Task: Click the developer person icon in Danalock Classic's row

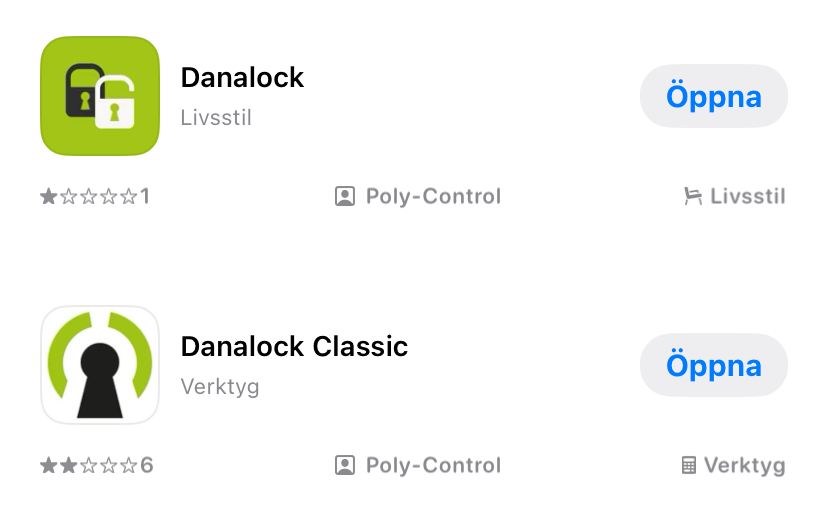Action: 345,465
